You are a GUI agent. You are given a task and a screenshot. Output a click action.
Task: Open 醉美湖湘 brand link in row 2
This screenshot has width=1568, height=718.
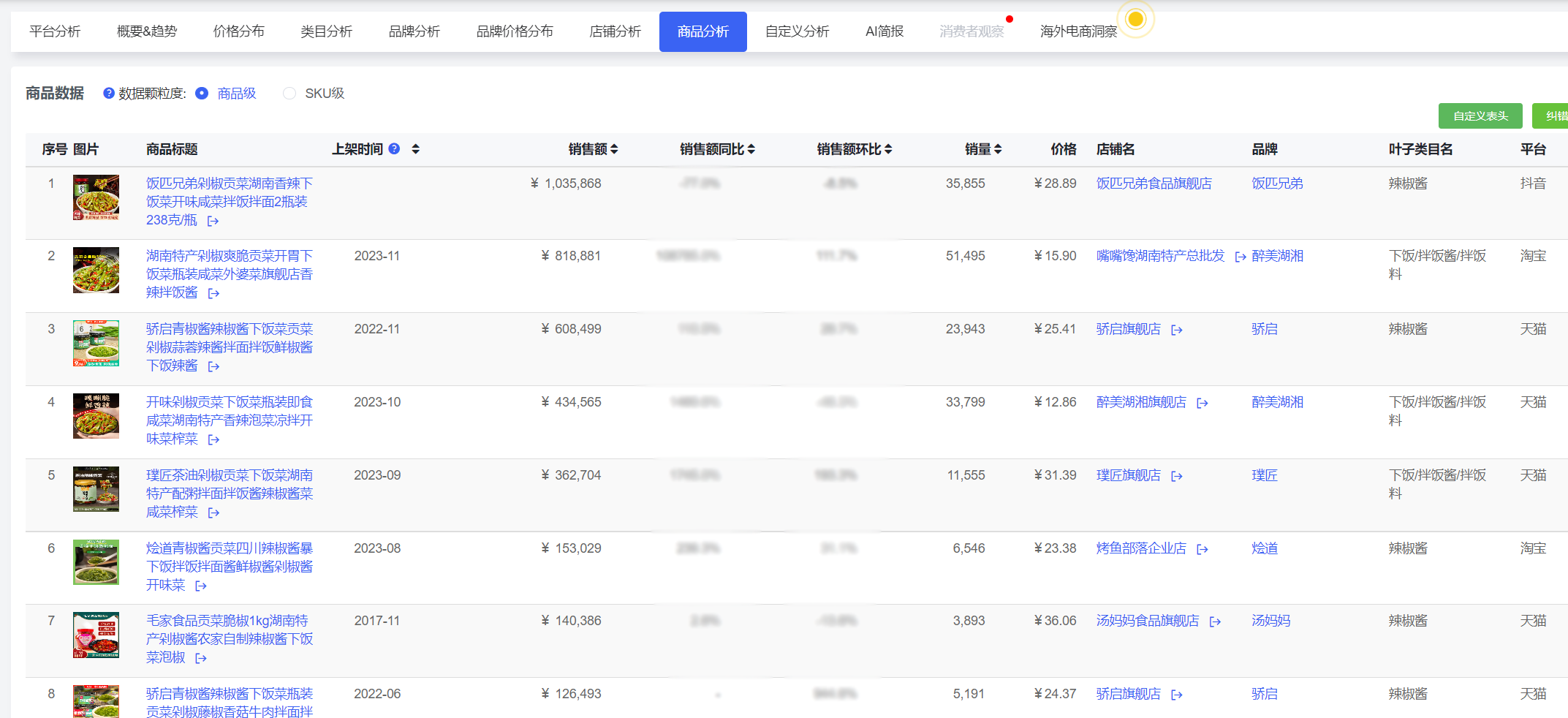1277,256
